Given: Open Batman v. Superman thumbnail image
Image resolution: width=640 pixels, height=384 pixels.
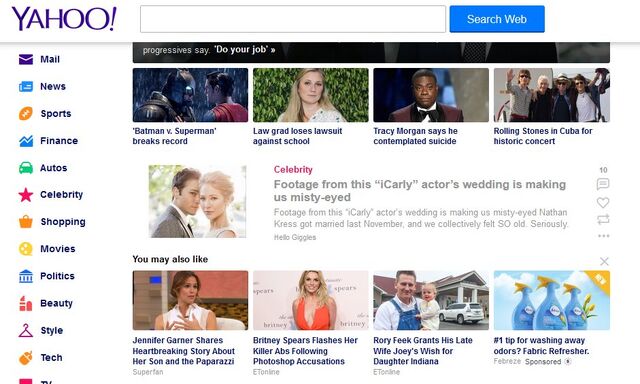Looking at the screenshot, I should coord(190,95).
